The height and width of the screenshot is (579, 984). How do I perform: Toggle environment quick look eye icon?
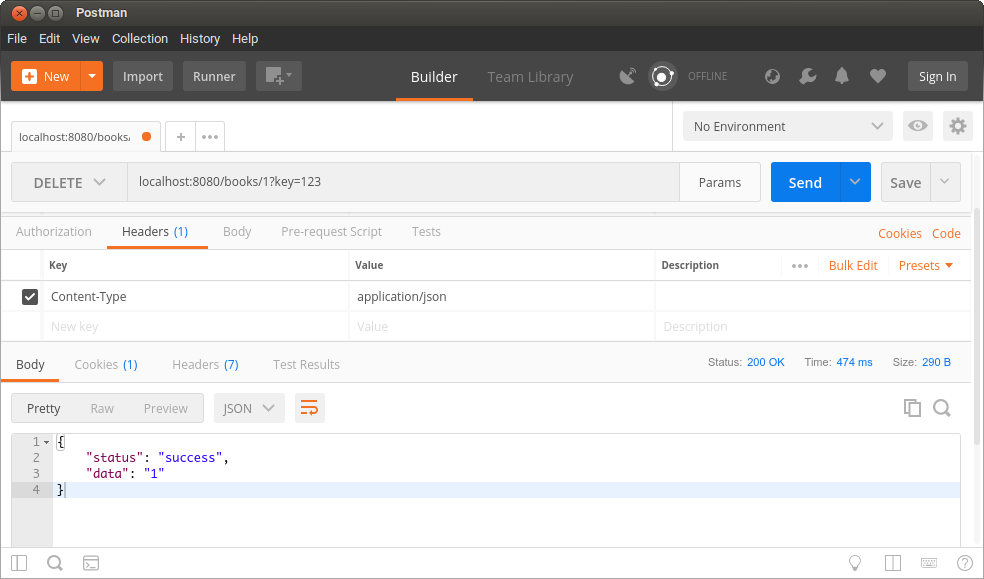coord(917,126)
